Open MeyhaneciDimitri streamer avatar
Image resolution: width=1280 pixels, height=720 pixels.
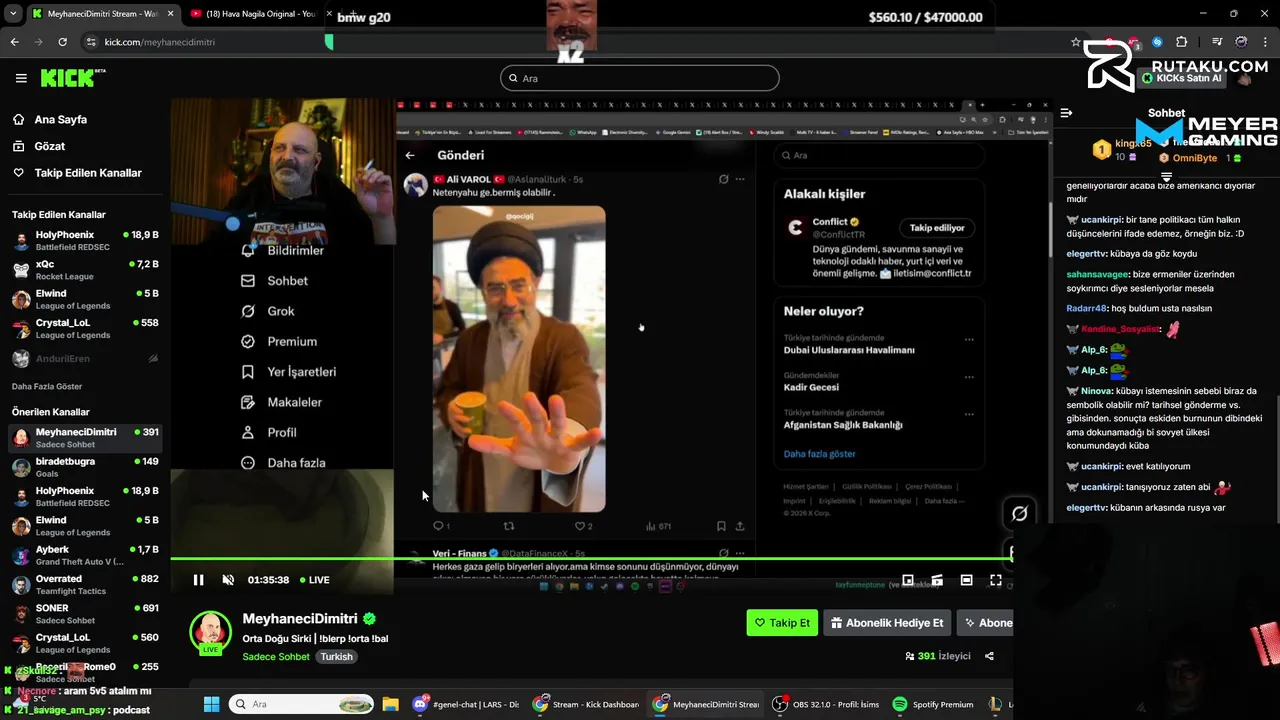tap(210, 631)
